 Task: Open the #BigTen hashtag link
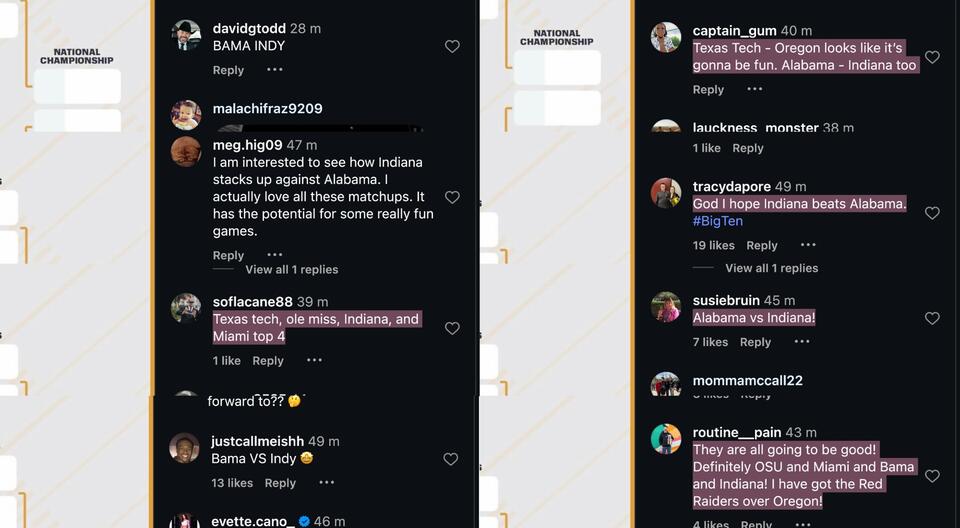718,221
